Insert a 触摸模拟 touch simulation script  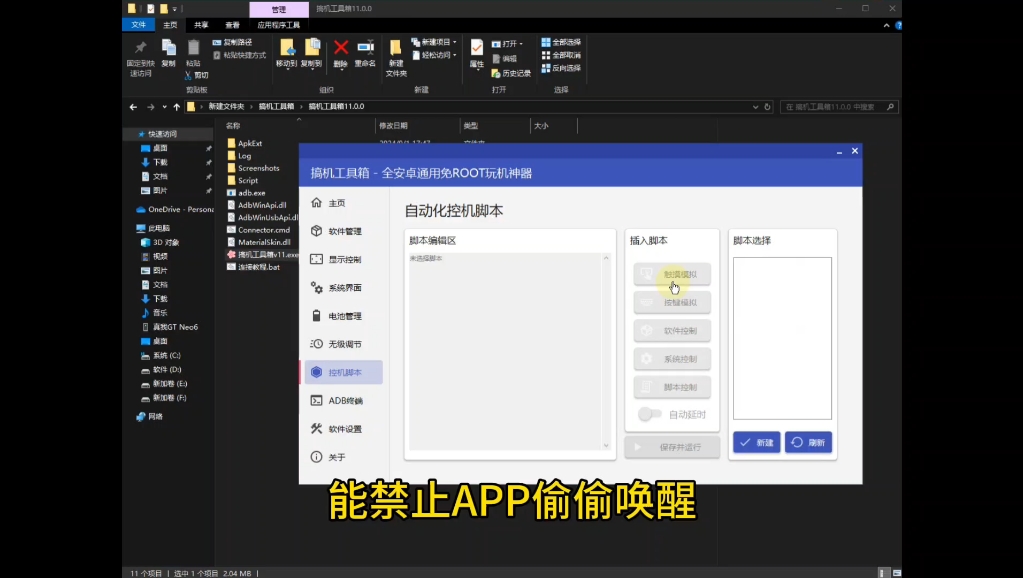[672, 274]
